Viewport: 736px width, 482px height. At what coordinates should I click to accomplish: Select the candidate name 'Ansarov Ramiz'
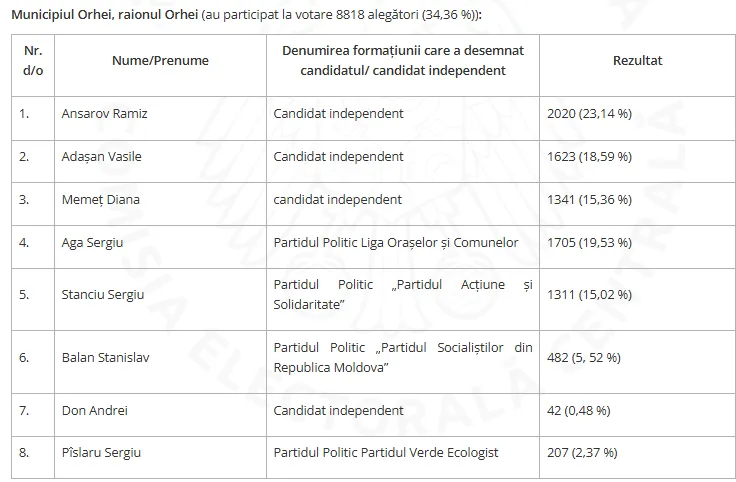pyautogui.click(x=104, y=114)
